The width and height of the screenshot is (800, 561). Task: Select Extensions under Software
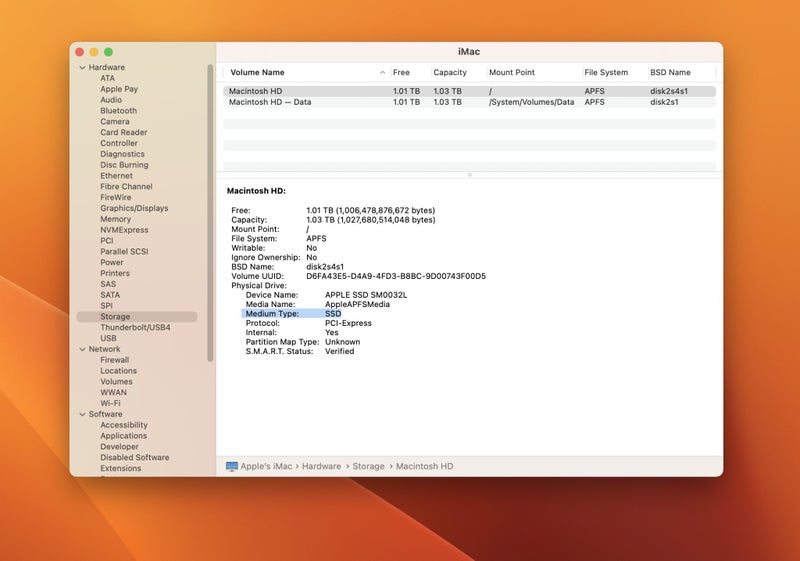tap(120, 468)
